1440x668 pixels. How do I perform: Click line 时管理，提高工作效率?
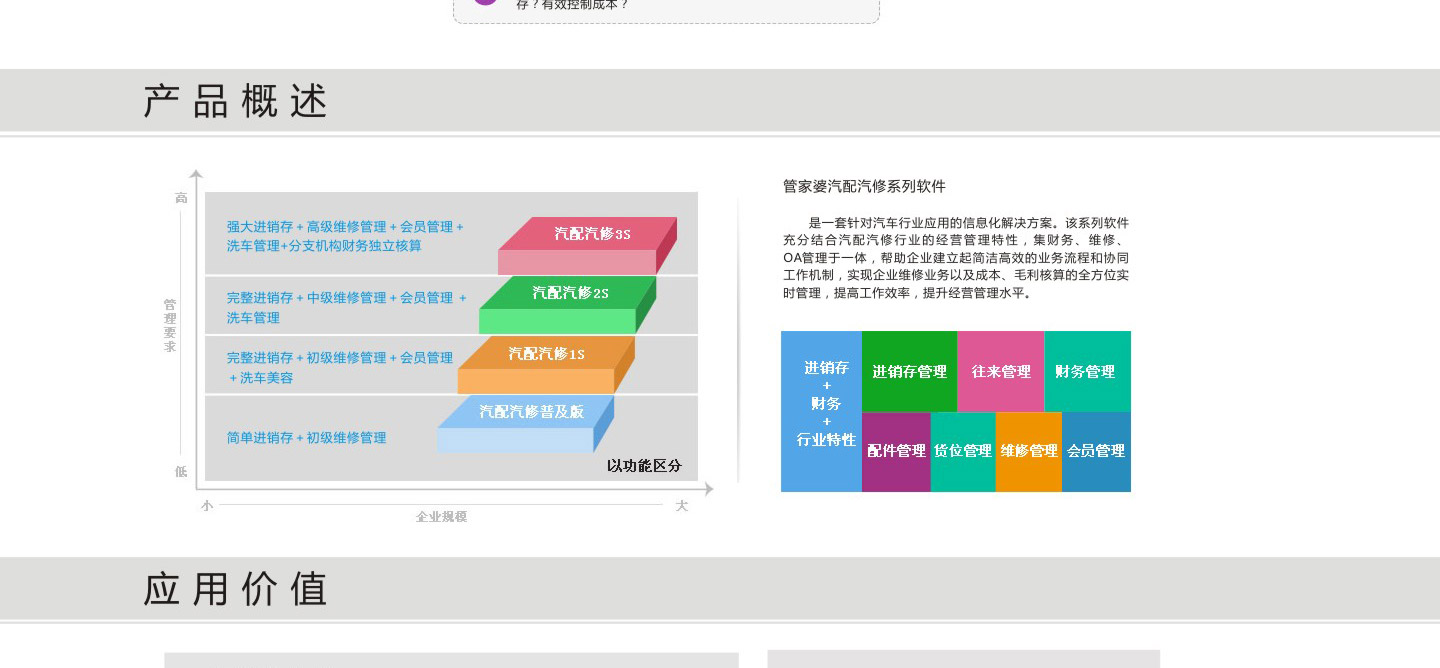[x=908, y=294]
